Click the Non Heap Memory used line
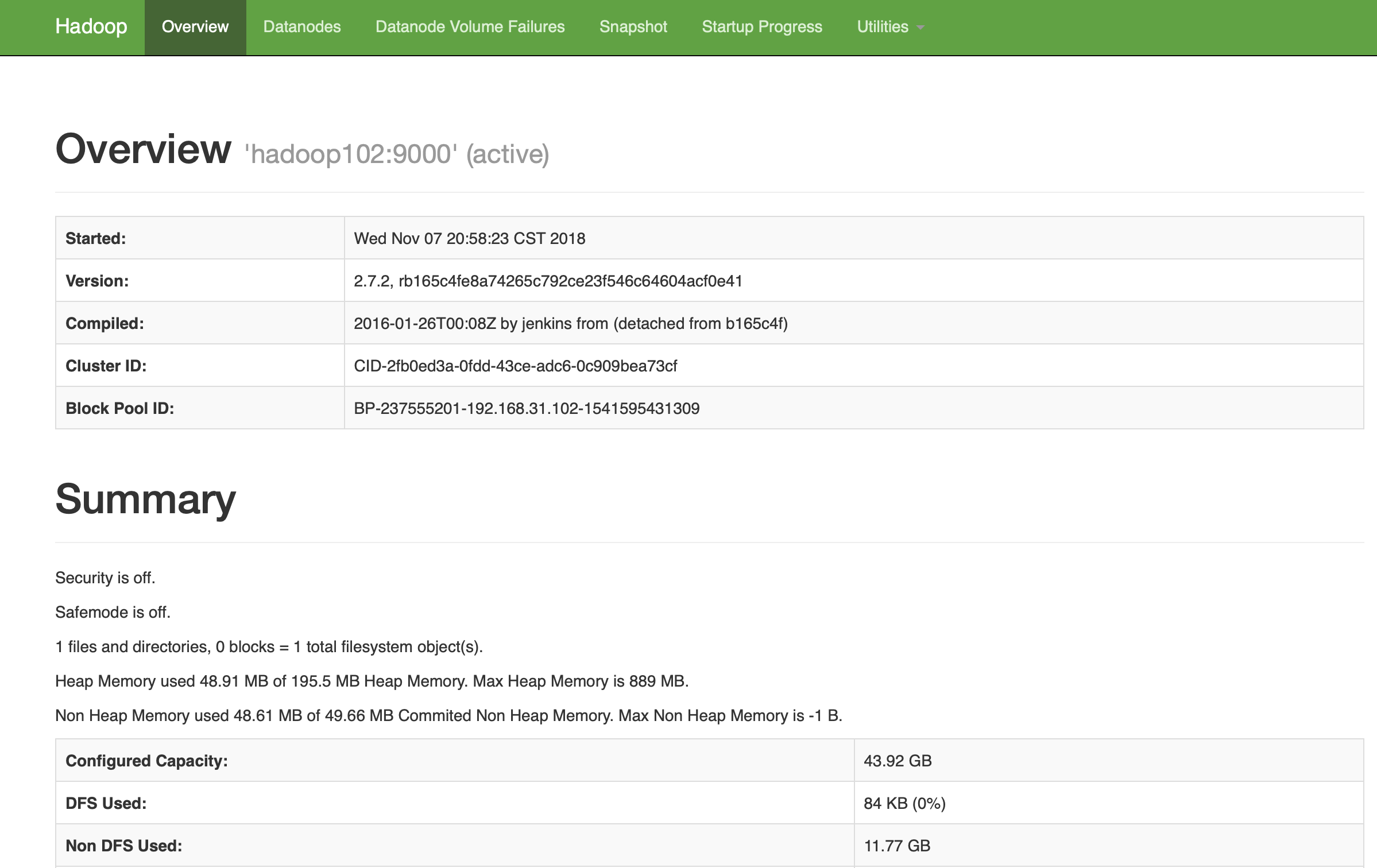The height and width of the screenshot is (868, 1377). click(x=448, y=715)
